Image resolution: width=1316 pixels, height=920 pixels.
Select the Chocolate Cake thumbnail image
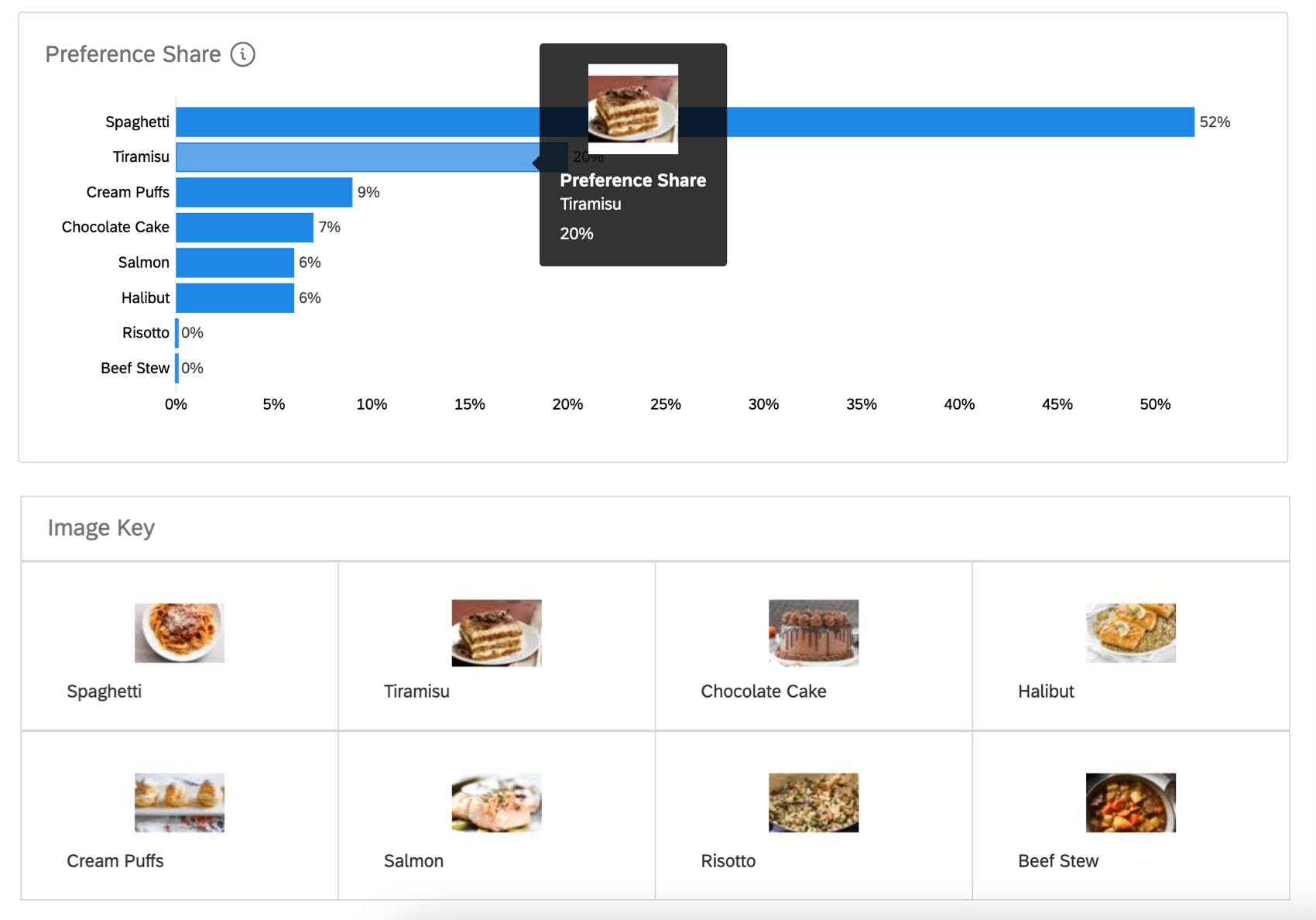click(x=814, y=633)
